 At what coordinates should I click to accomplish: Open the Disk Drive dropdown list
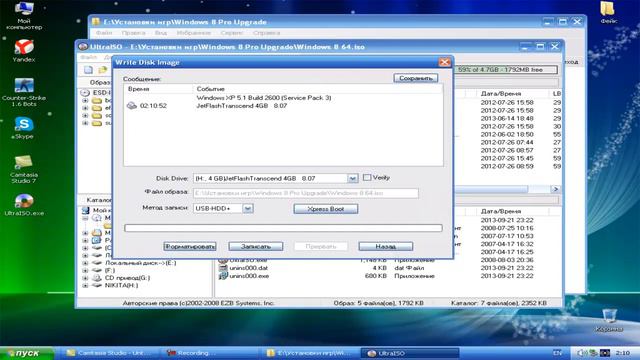pos(352,178)
